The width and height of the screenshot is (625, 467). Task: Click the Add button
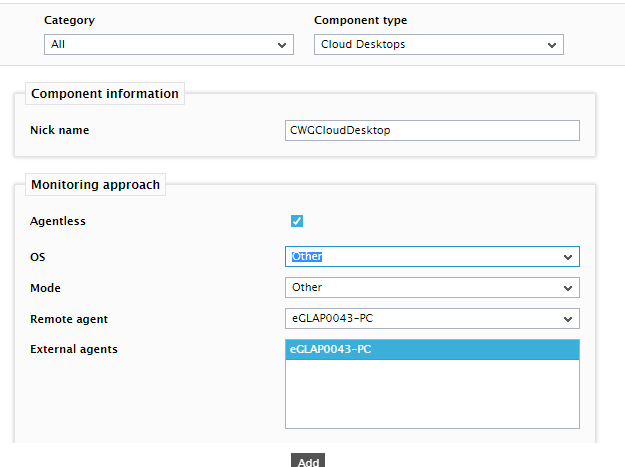308,461
